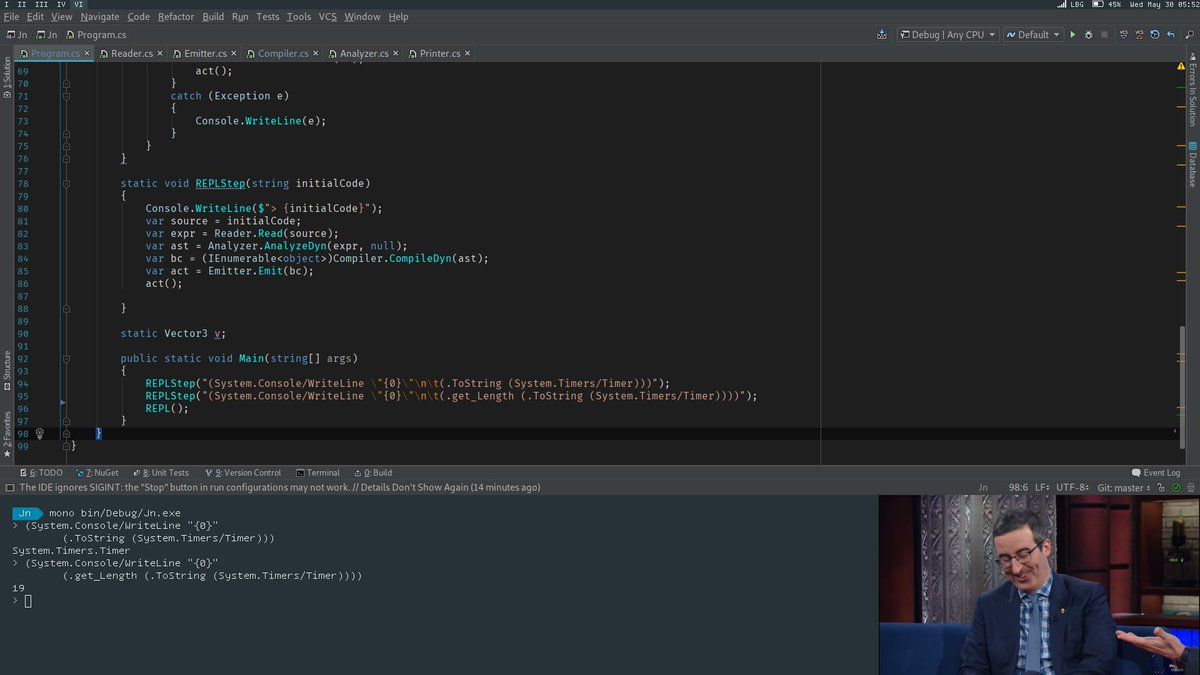Collapse the REPLStep method fold marker

[x=66, y=184]
